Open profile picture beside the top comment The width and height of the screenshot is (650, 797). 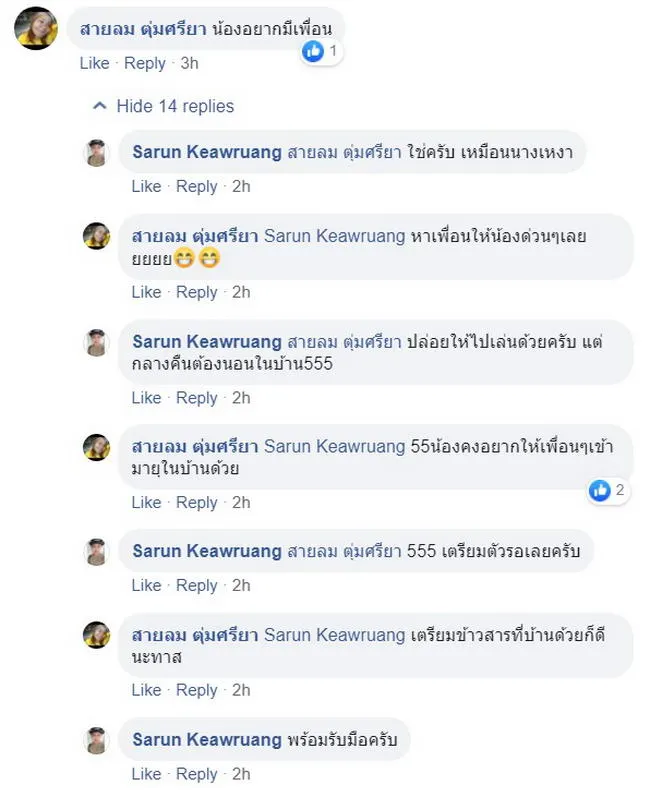[x=35, y=28]
